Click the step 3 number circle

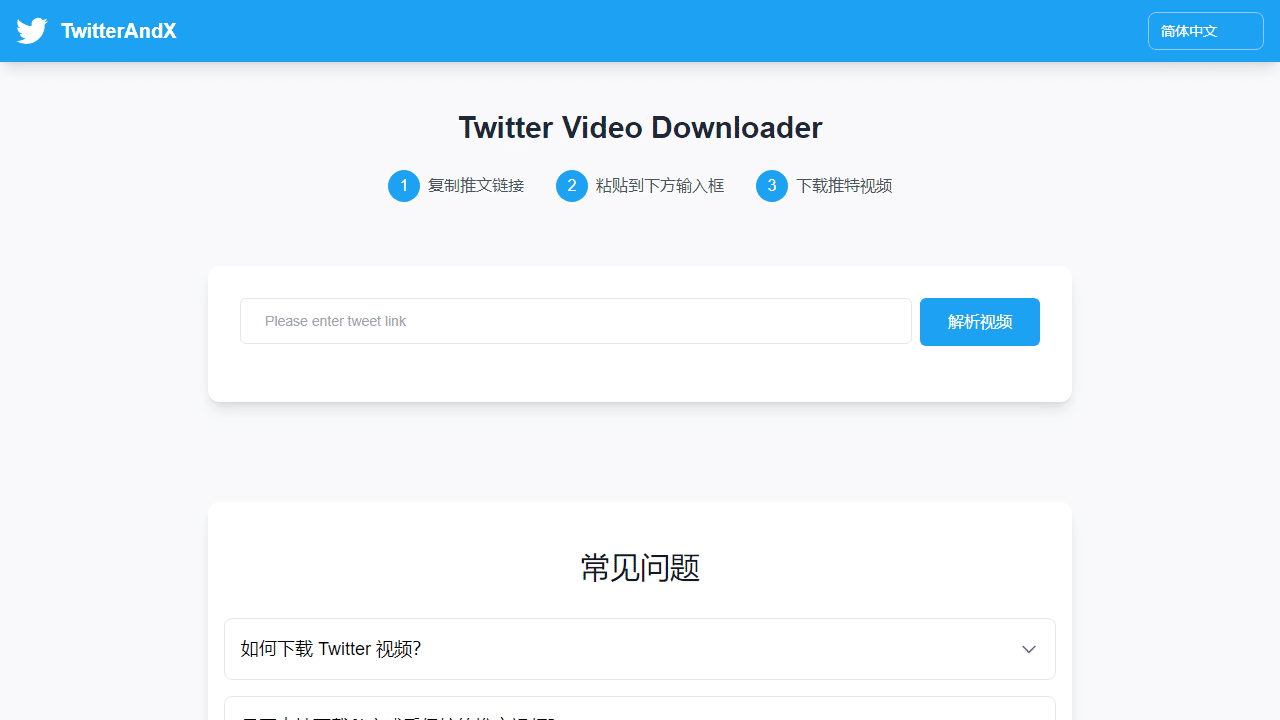[772, 186]
